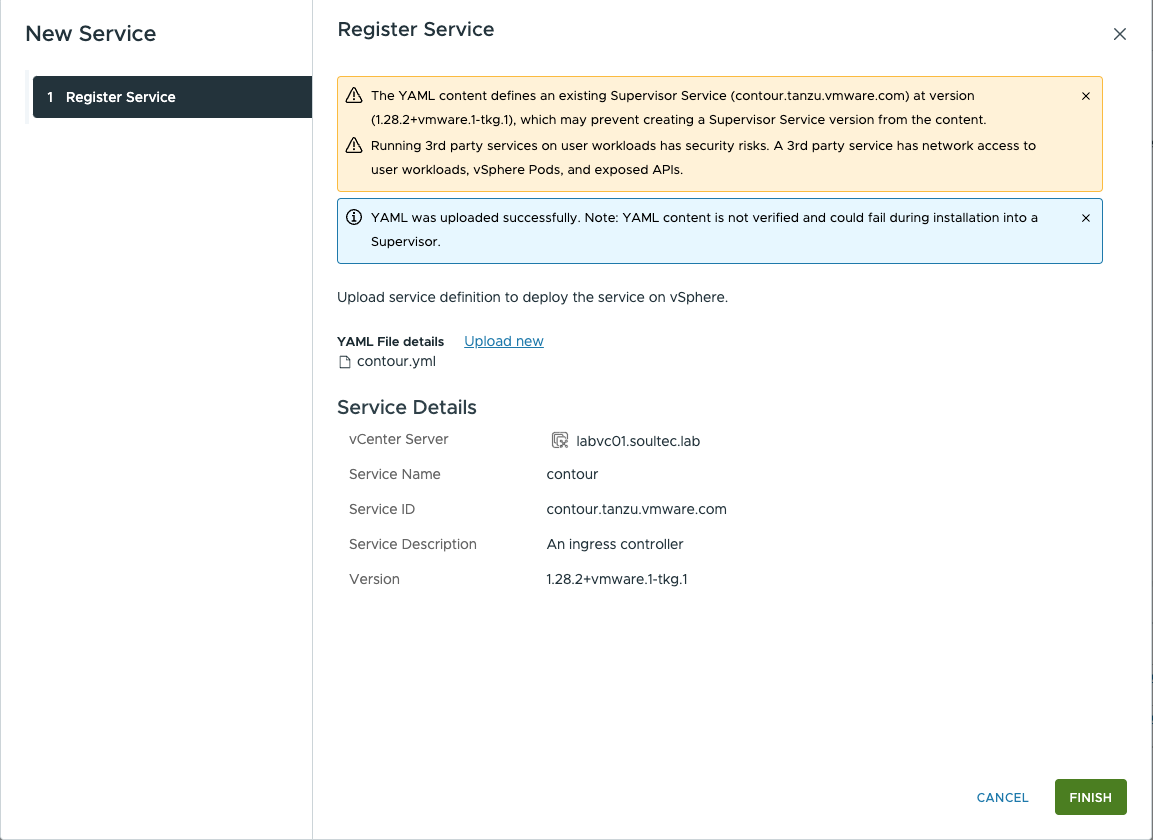Click the info circle icon in blue banner

point(354,217)
